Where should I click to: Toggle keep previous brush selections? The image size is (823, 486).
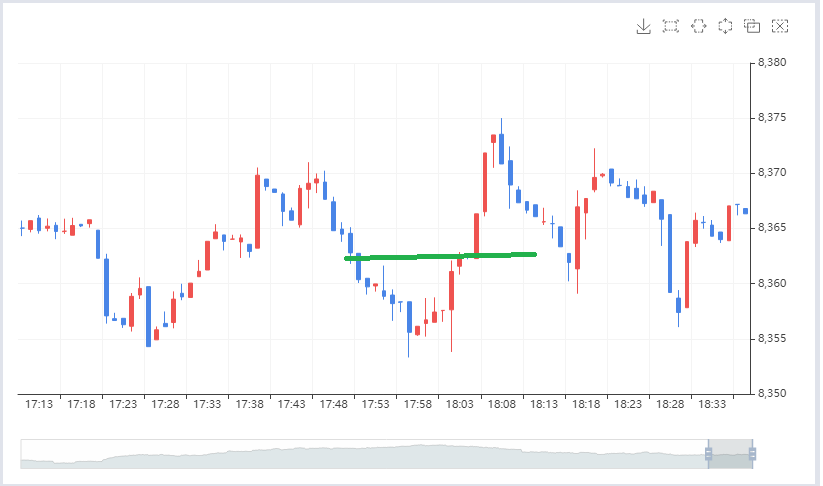752,26
